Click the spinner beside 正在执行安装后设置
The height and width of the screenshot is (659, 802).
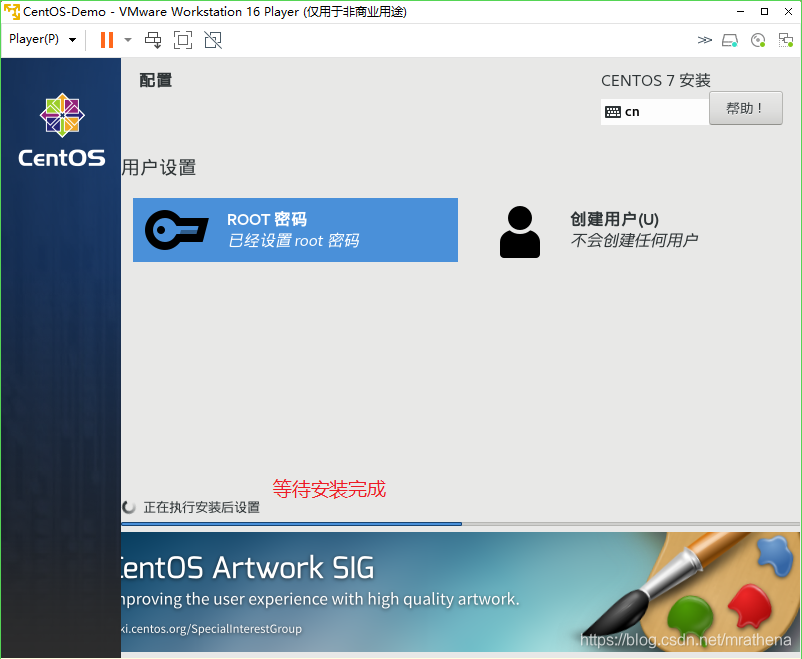click(x=129, y=507)
